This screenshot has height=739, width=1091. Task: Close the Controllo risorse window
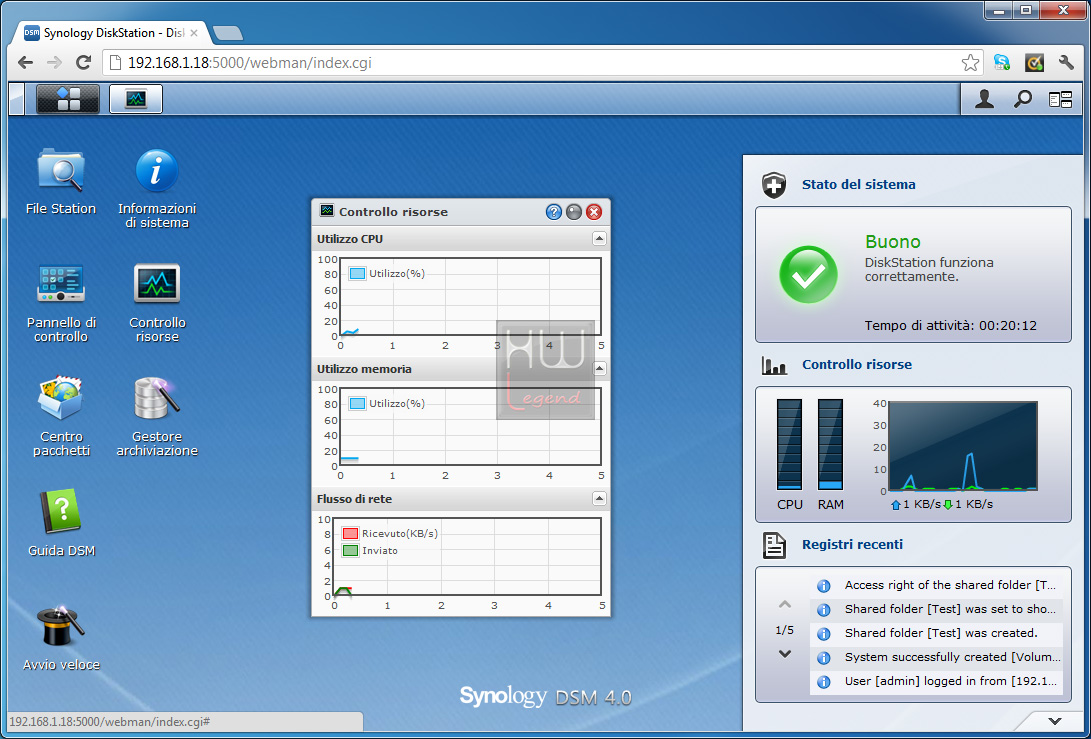[x=594, y=212]
